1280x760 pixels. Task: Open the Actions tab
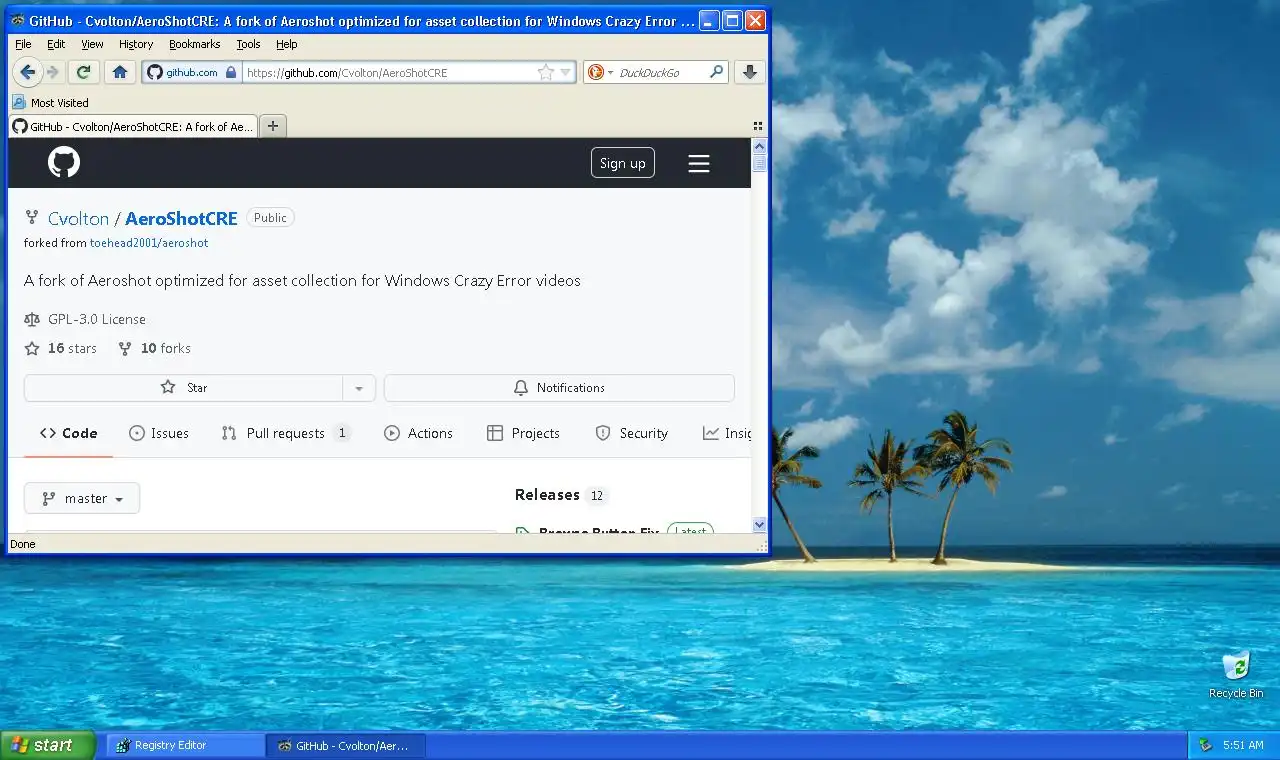[x=419, y=433]
